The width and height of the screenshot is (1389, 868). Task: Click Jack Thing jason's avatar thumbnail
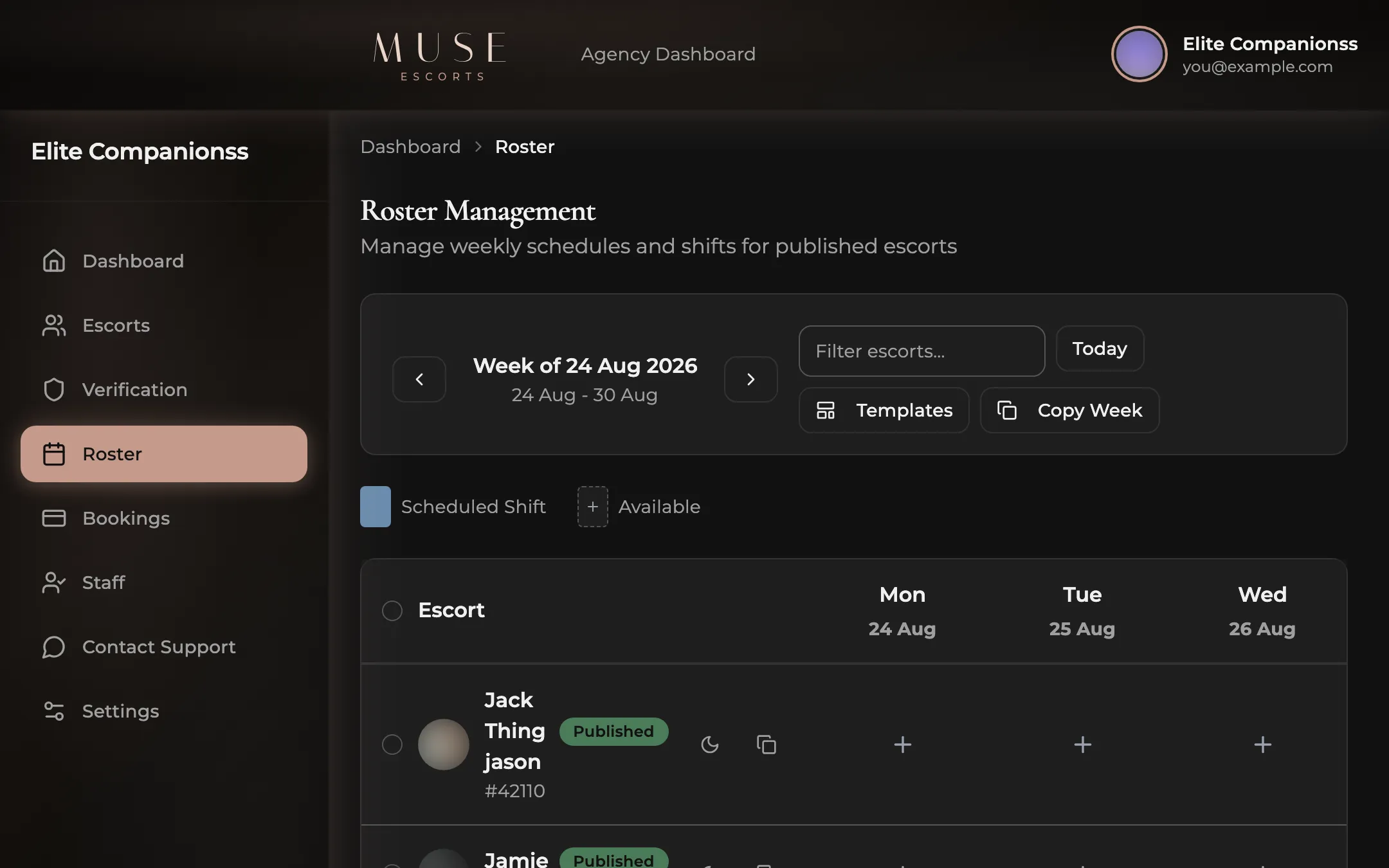(444, 745)
